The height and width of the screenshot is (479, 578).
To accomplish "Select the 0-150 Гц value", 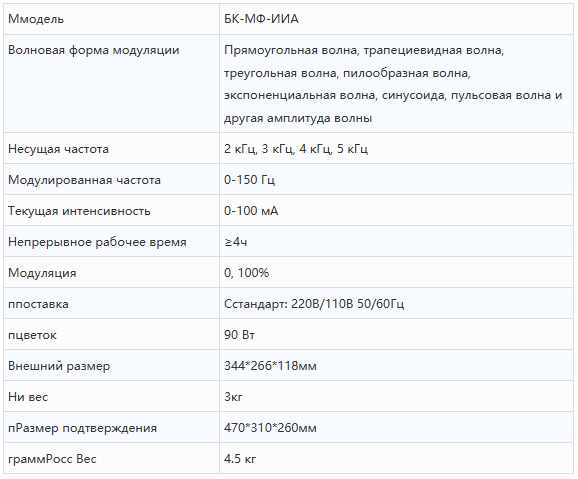I will 249,180.
